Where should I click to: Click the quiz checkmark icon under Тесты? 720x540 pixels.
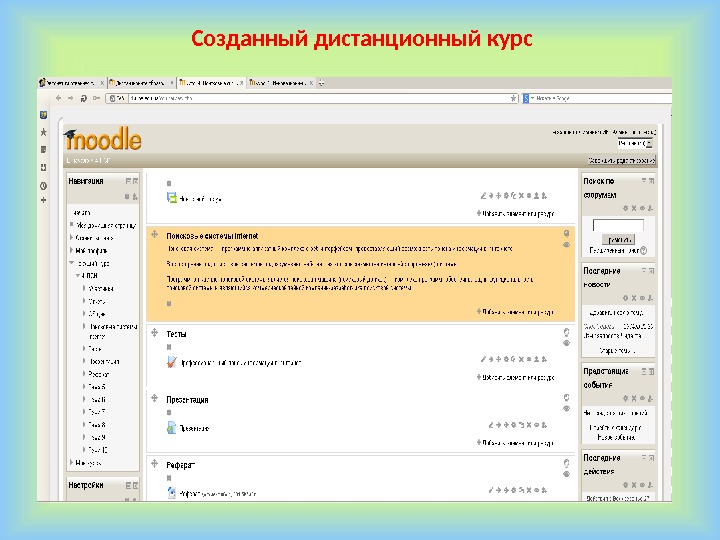pos(172,362)
